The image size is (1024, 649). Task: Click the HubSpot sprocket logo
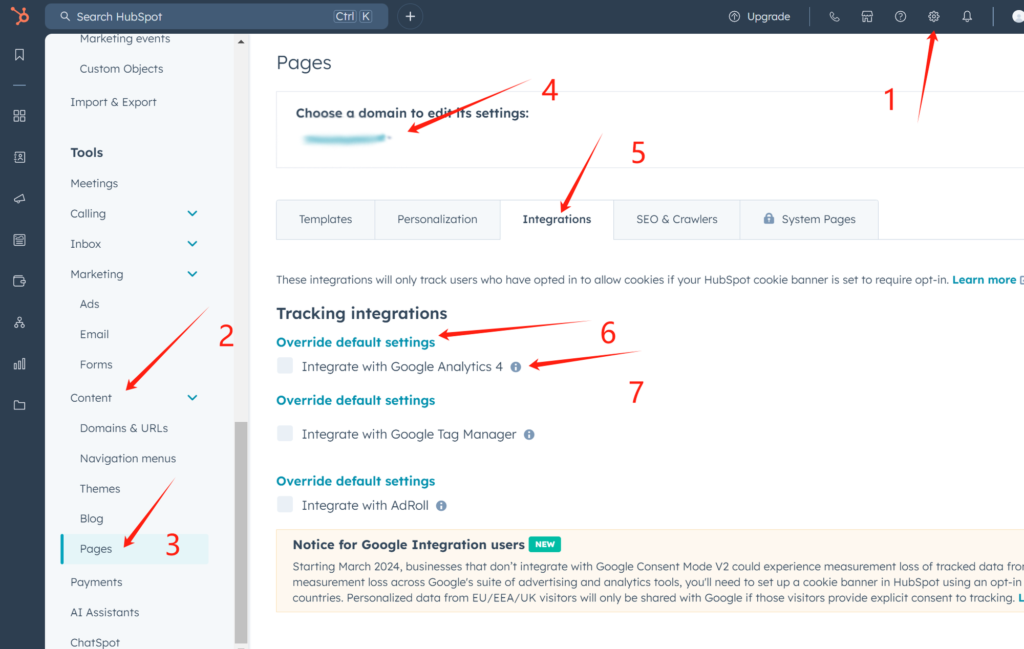19,17
